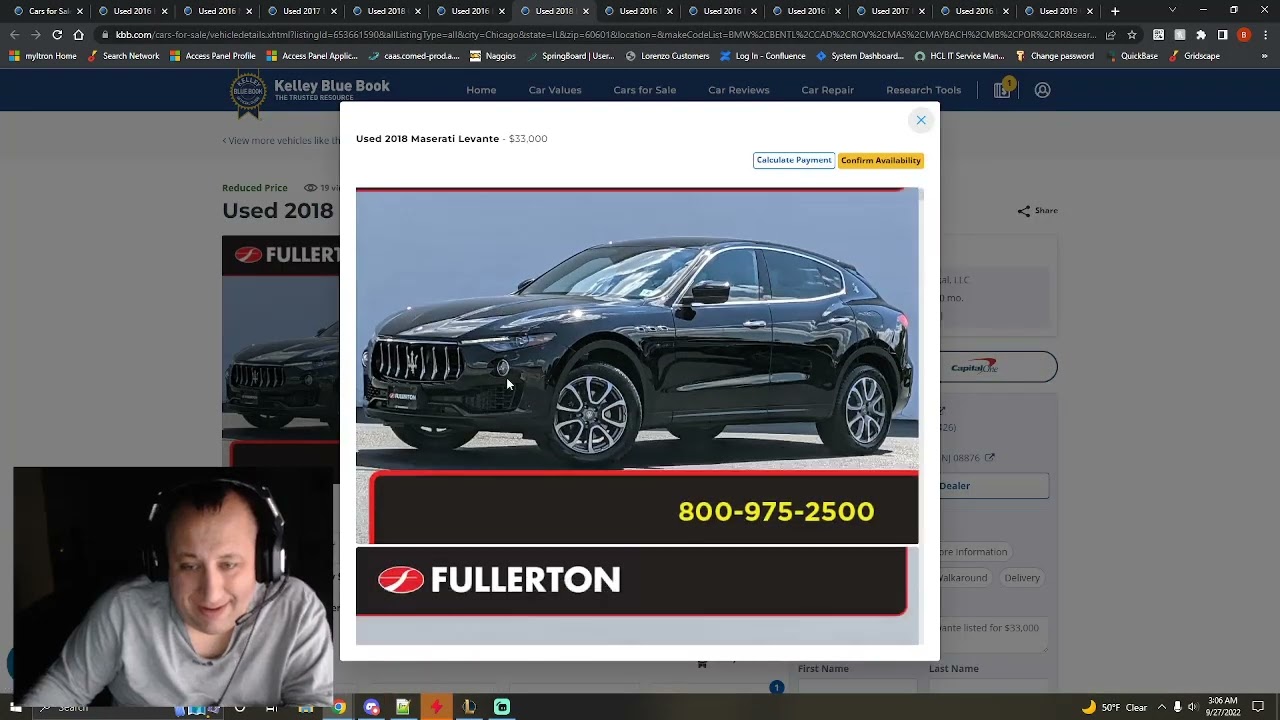Screen dimensions: 1280x720
Task: Click the Capital One financing button
Action: pyautogui.click(x=998, y=367)
